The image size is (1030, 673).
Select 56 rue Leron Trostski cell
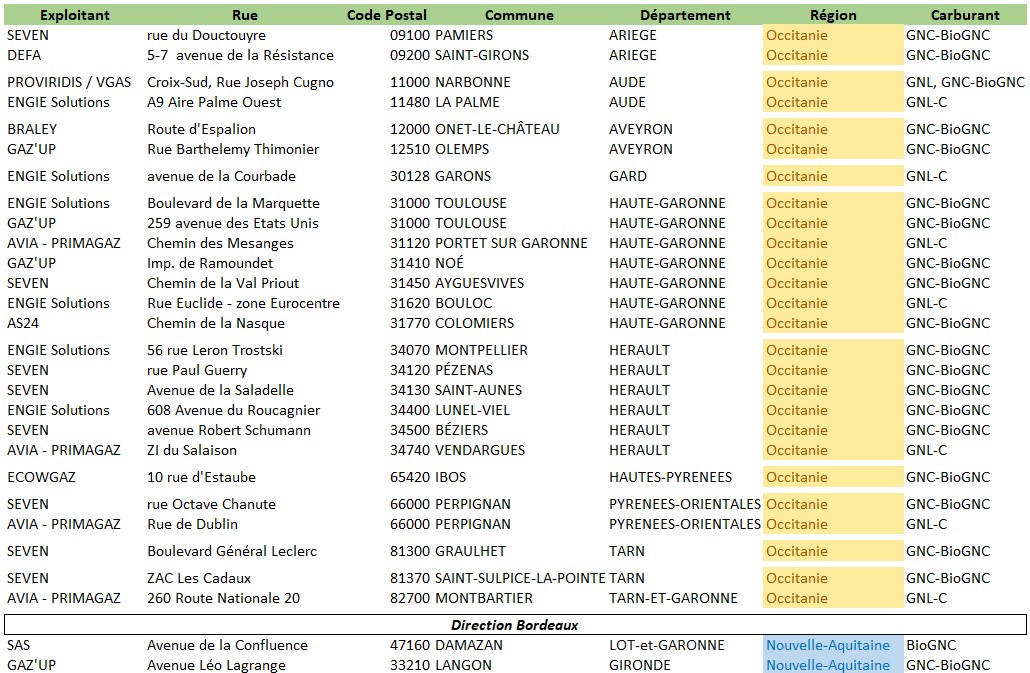pos(215,350)
